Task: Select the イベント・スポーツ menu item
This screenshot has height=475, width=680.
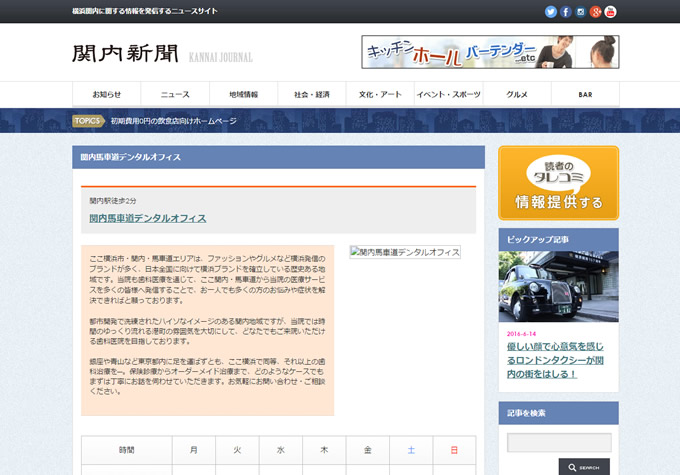Action: [x=448, y=94]
